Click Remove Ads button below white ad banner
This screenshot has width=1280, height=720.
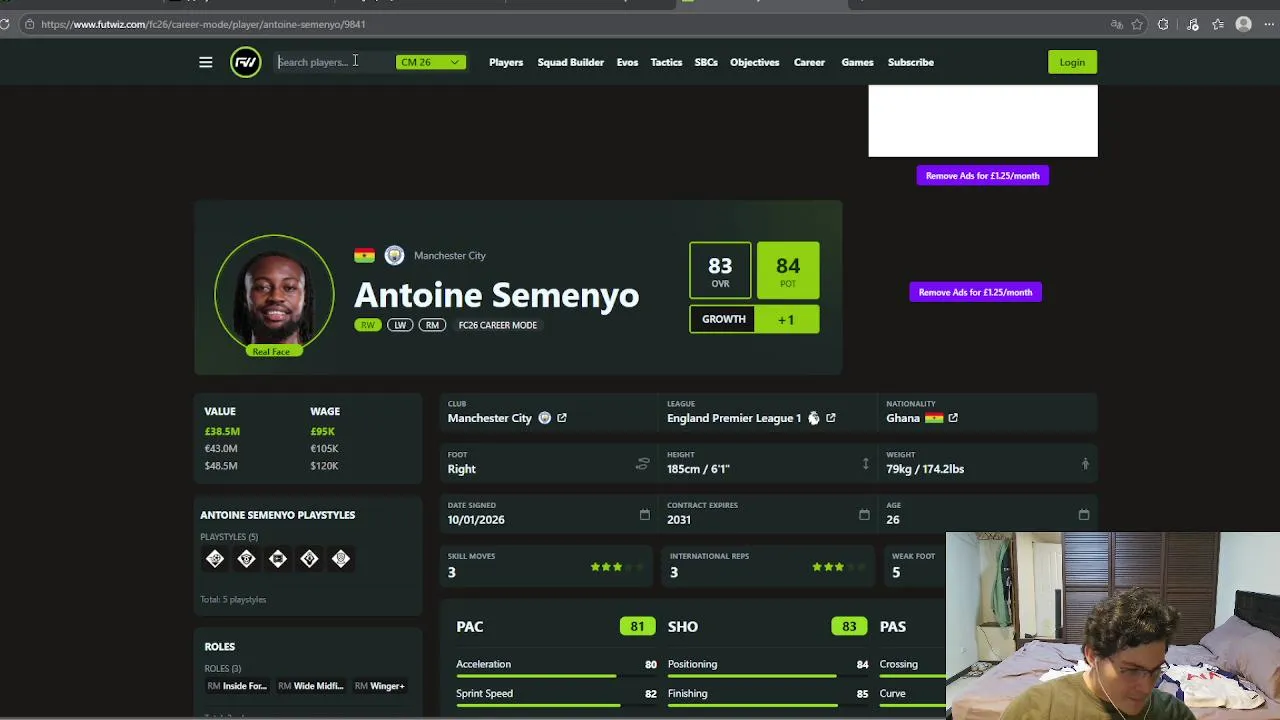[x=982, y=176]
